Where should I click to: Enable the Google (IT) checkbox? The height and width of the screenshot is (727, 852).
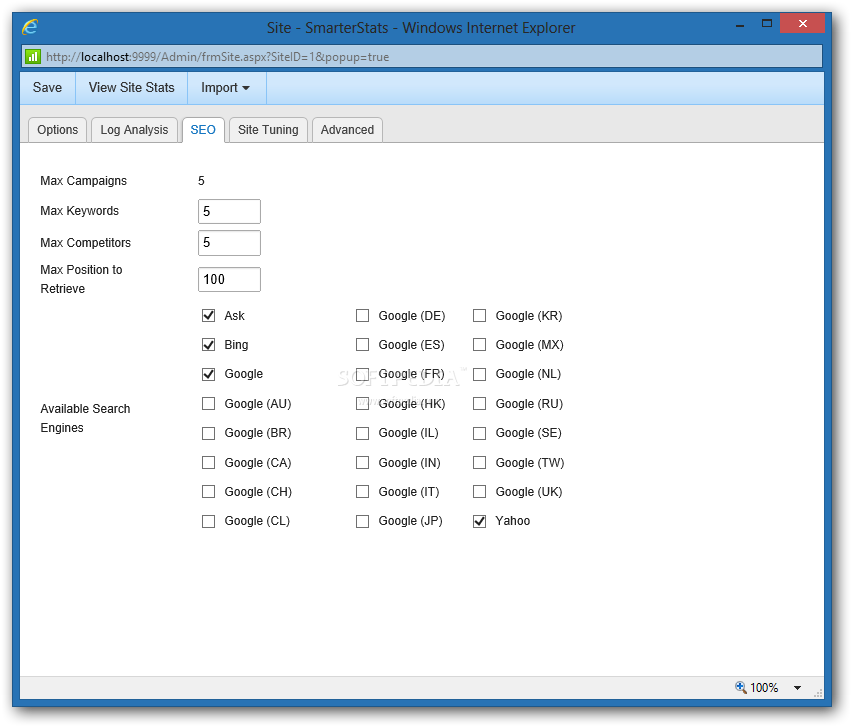pyautogui.click(x=362, y=492)
